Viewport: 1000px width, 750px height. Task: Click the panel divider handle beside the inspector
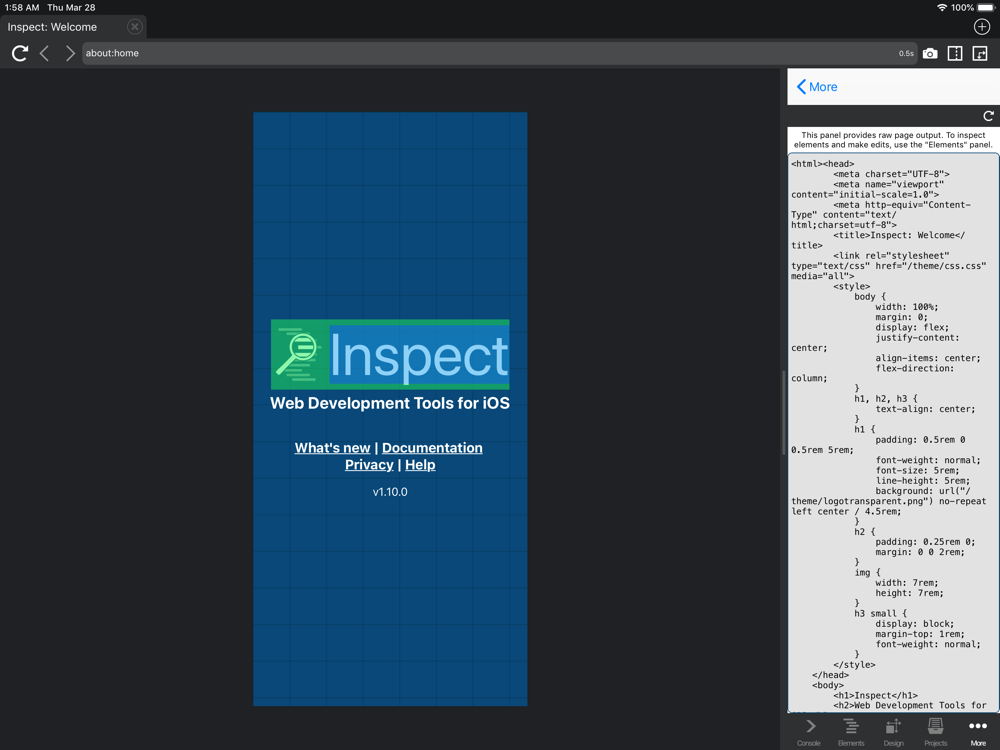point(783,412)
